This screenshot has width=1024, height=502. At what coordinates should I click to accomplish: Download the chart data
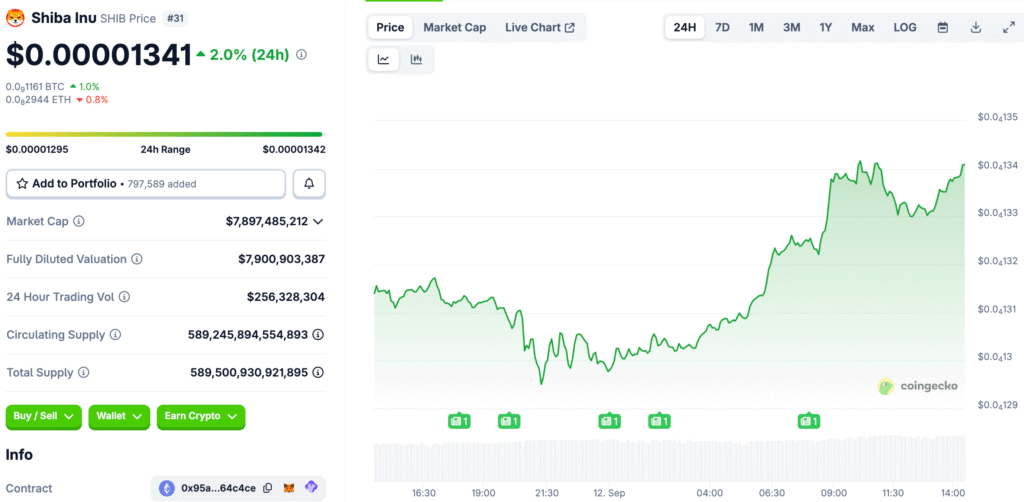(976, 27)
